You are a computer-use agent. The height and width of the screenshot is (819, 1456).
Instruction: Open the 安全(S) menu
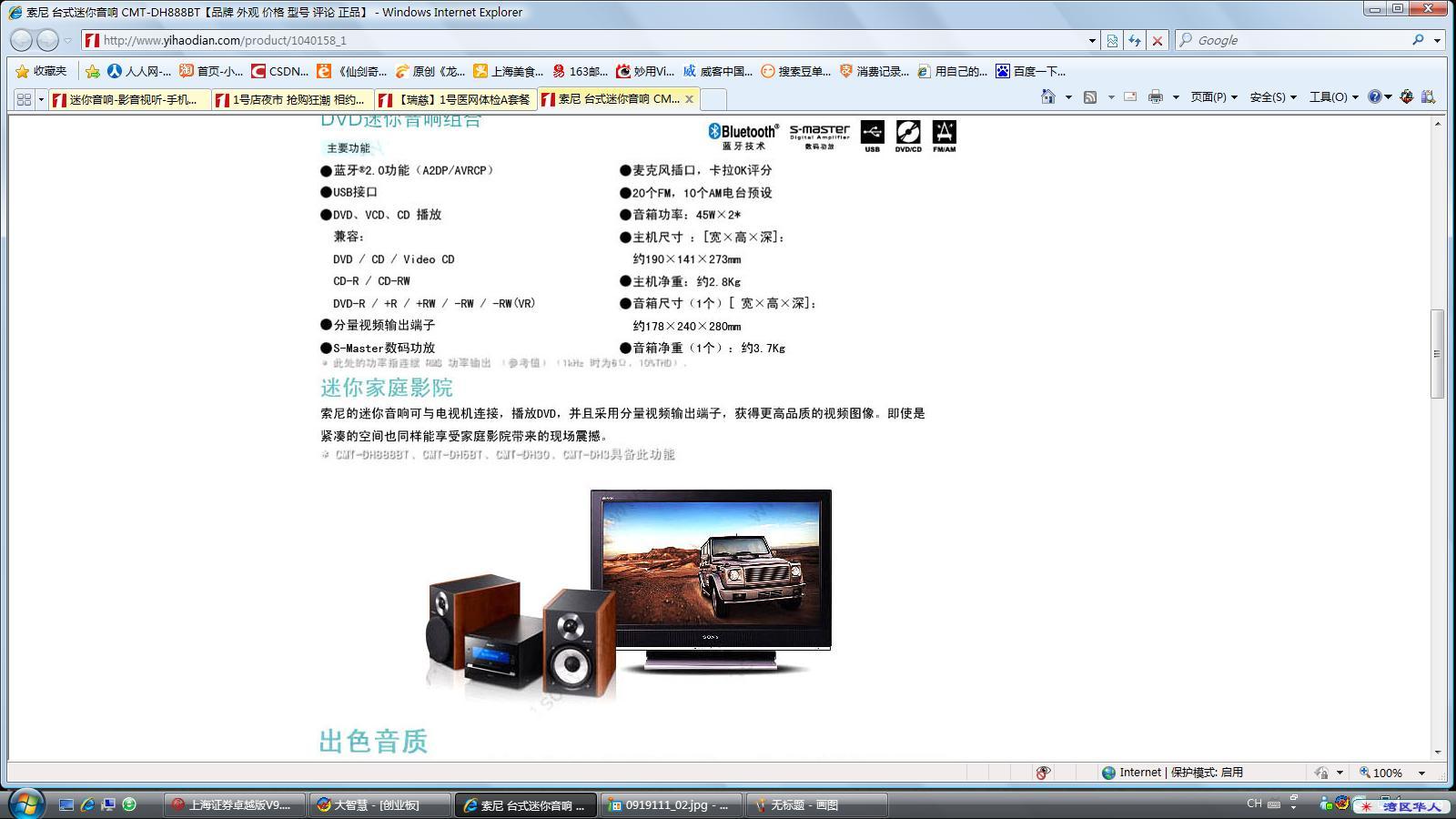tap(1273, 96)
